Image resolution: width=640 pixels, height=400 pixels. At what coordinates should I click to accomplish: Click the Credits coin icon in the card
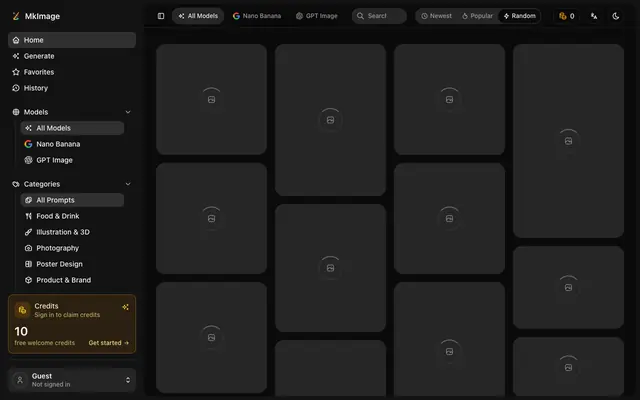click(x=22, y=310)
